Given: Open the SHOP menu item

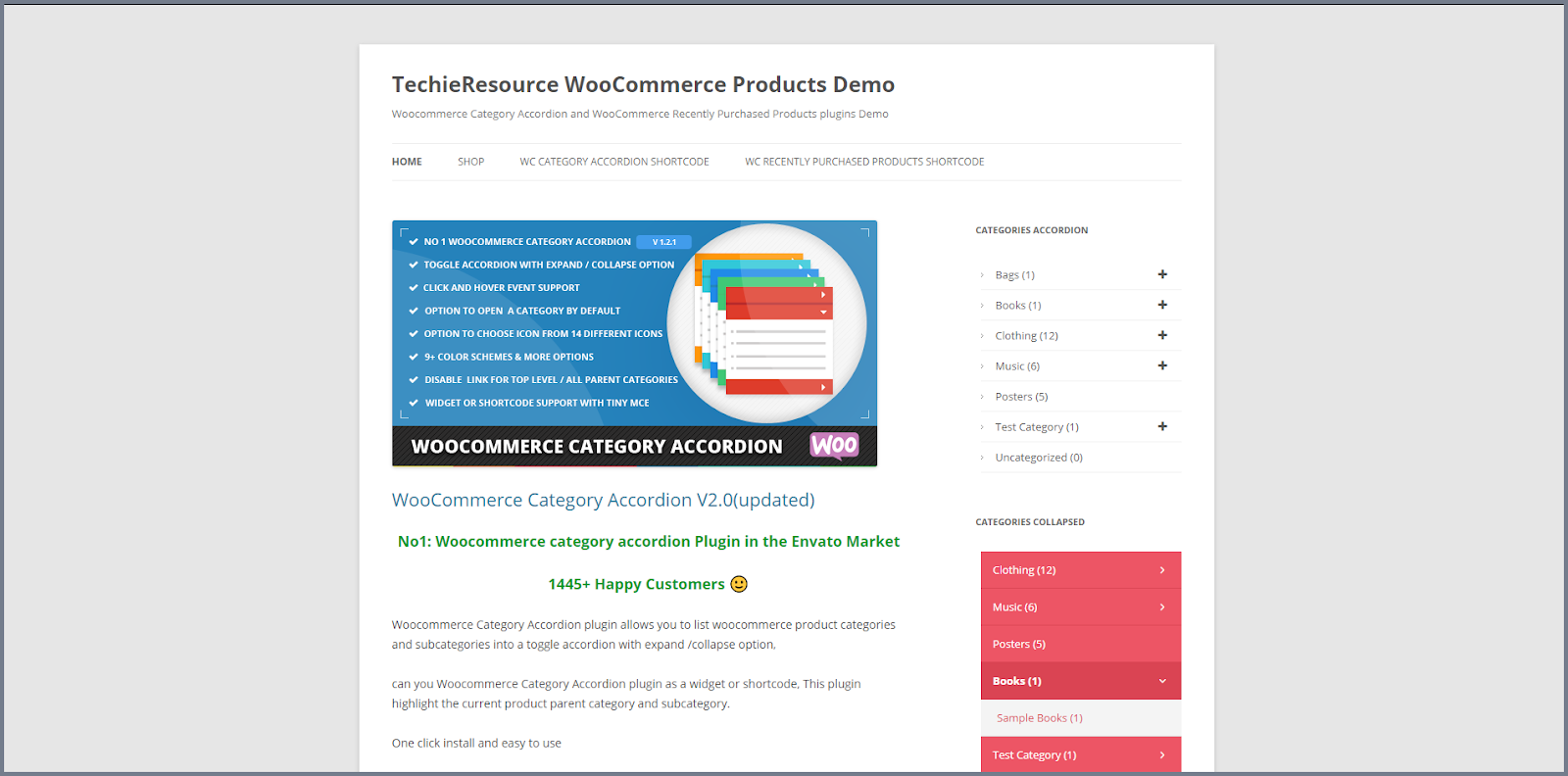Looking at the screenshot, I should pyautogui.click(x=470, y=162).
